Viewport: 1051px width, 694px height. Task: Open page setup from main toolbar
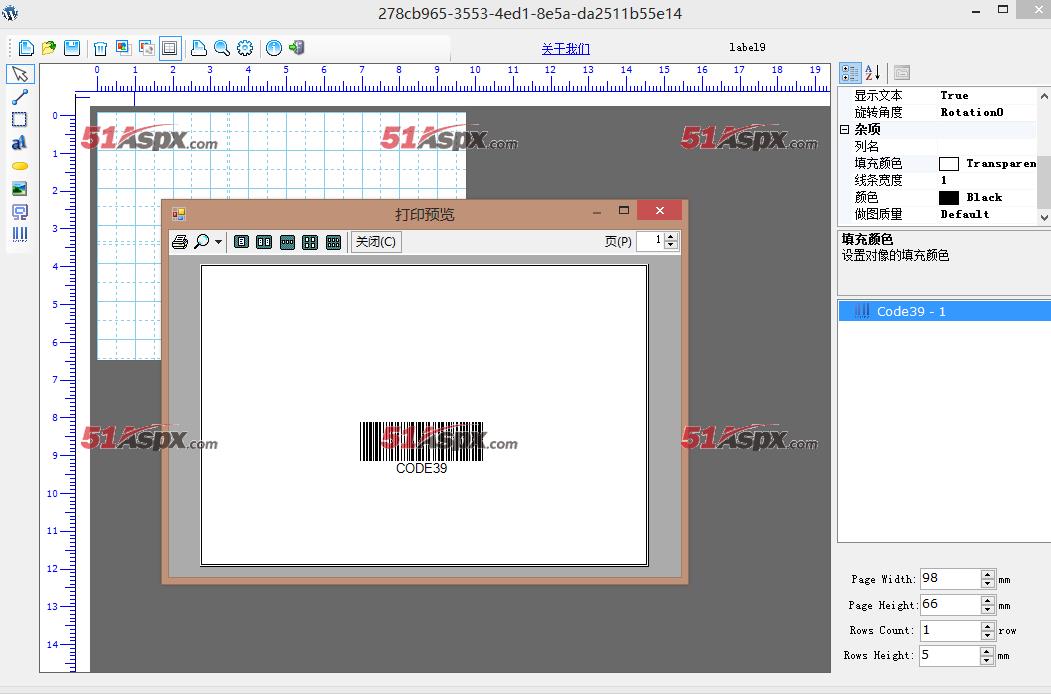click(198, 48)
